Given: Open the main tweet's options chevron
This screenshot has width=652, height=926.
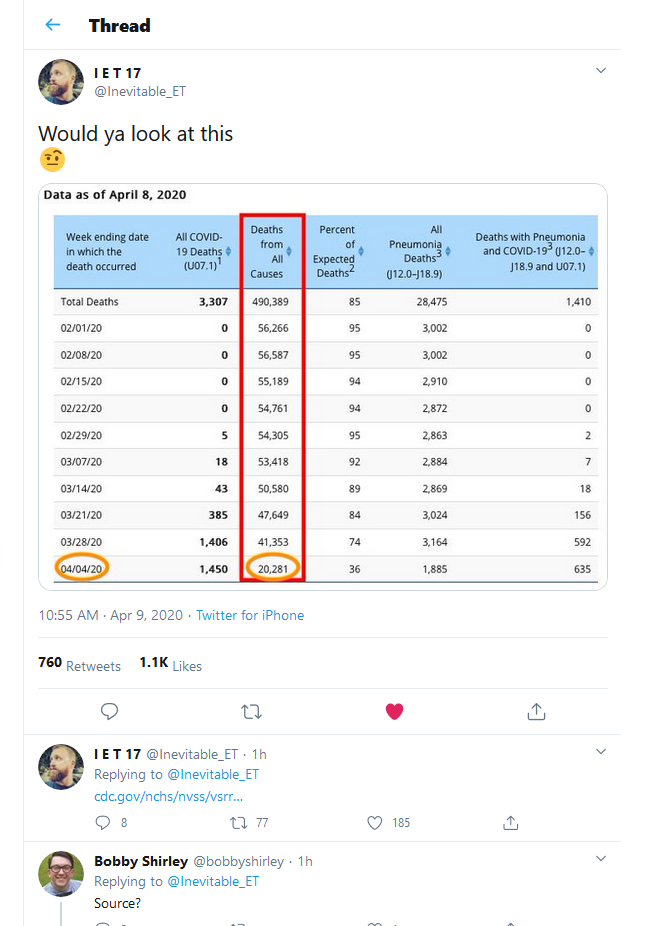Looking at the screenshot, I should coord(600,71).
